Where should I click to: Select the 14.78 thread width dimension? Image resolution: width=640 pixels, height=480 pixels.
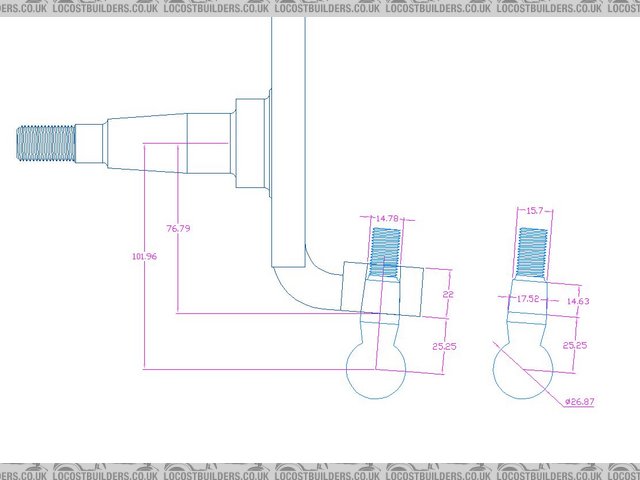[x=387, y=219]
